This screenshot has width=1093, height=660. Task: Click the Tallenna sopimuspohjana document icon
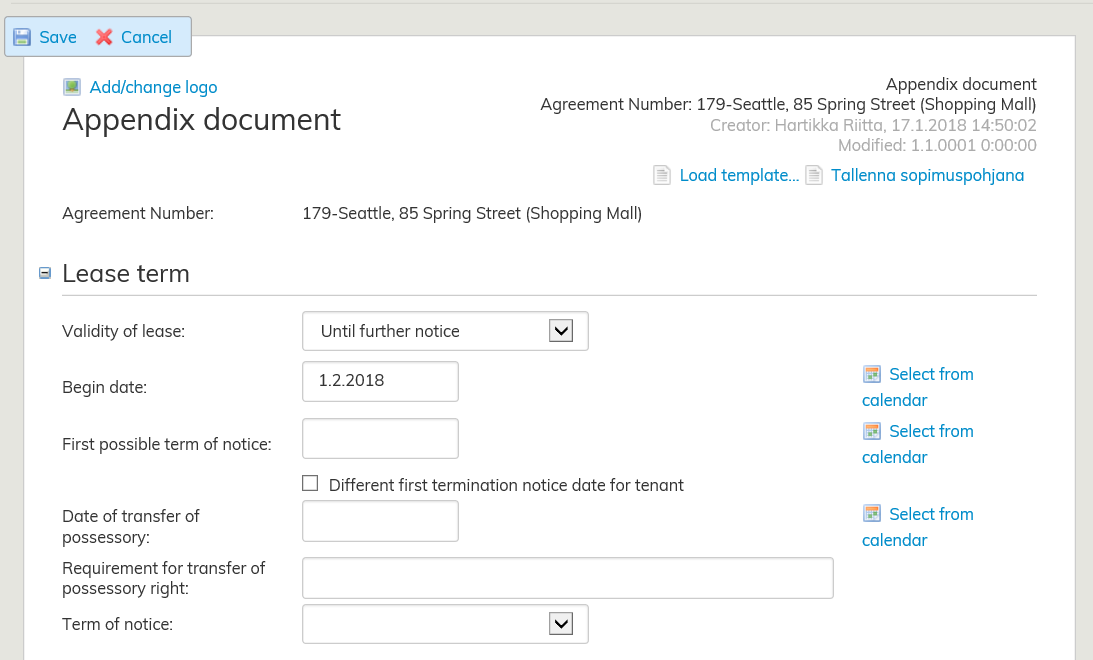click(x=814, y=175)
